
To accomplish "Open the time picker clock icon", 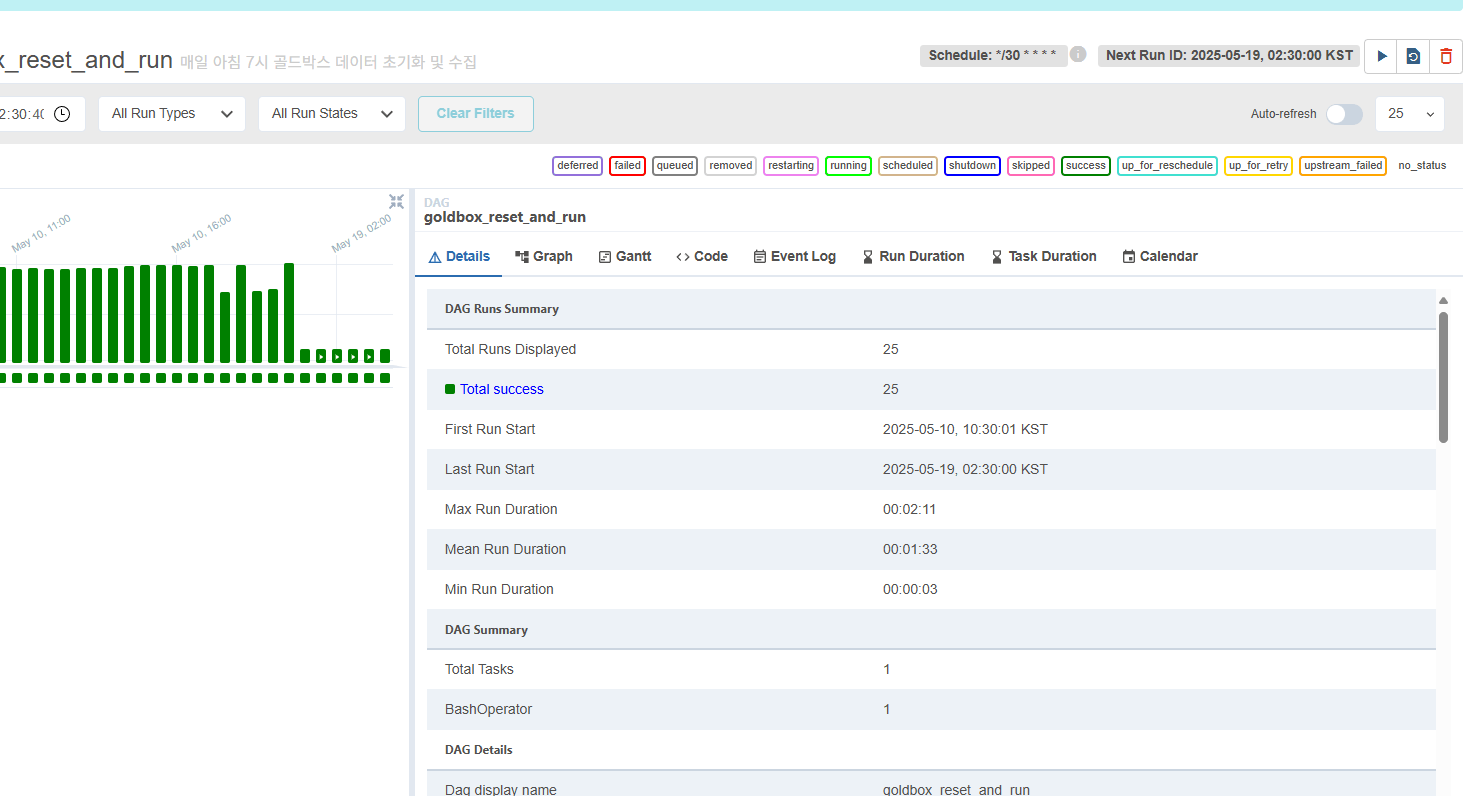I will click(62, 114).
